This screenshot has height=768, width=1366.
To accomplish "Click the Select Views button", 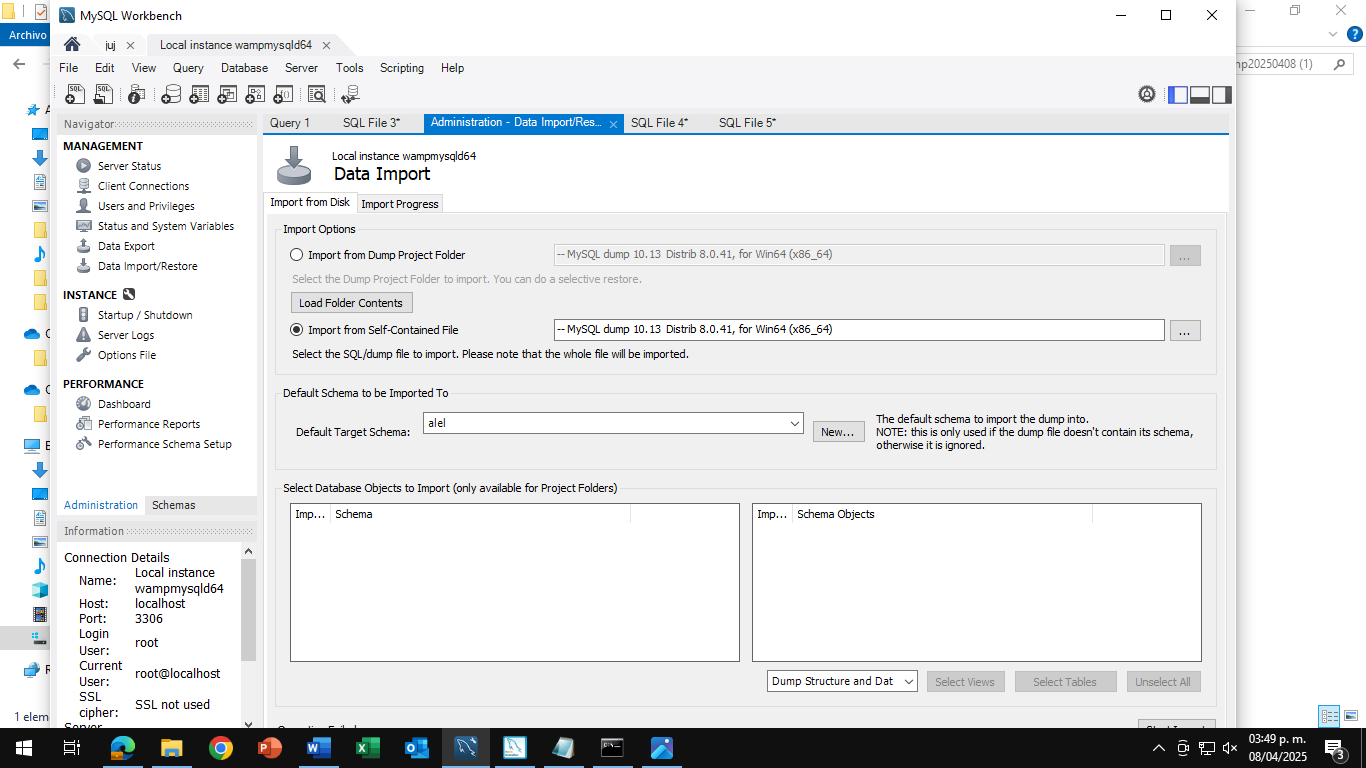I will coord(965,682).
